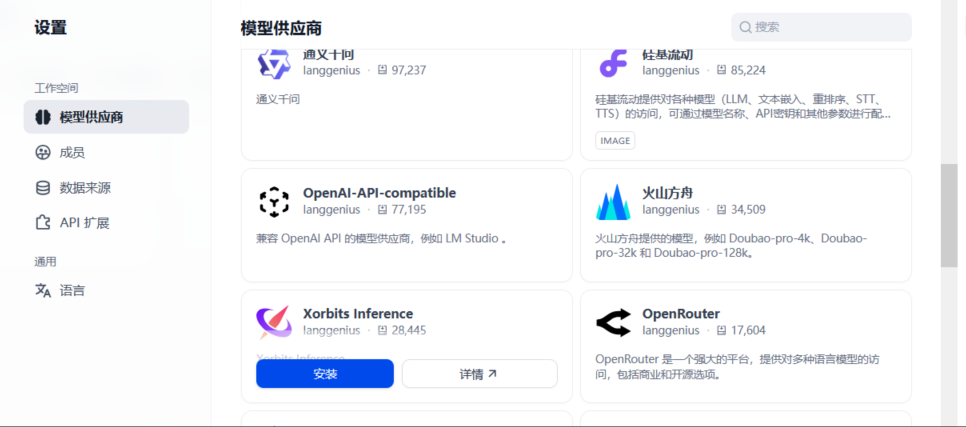Select the OpenRouter card title
Viewport: 966px width, 427px height.
pos(681,314)
